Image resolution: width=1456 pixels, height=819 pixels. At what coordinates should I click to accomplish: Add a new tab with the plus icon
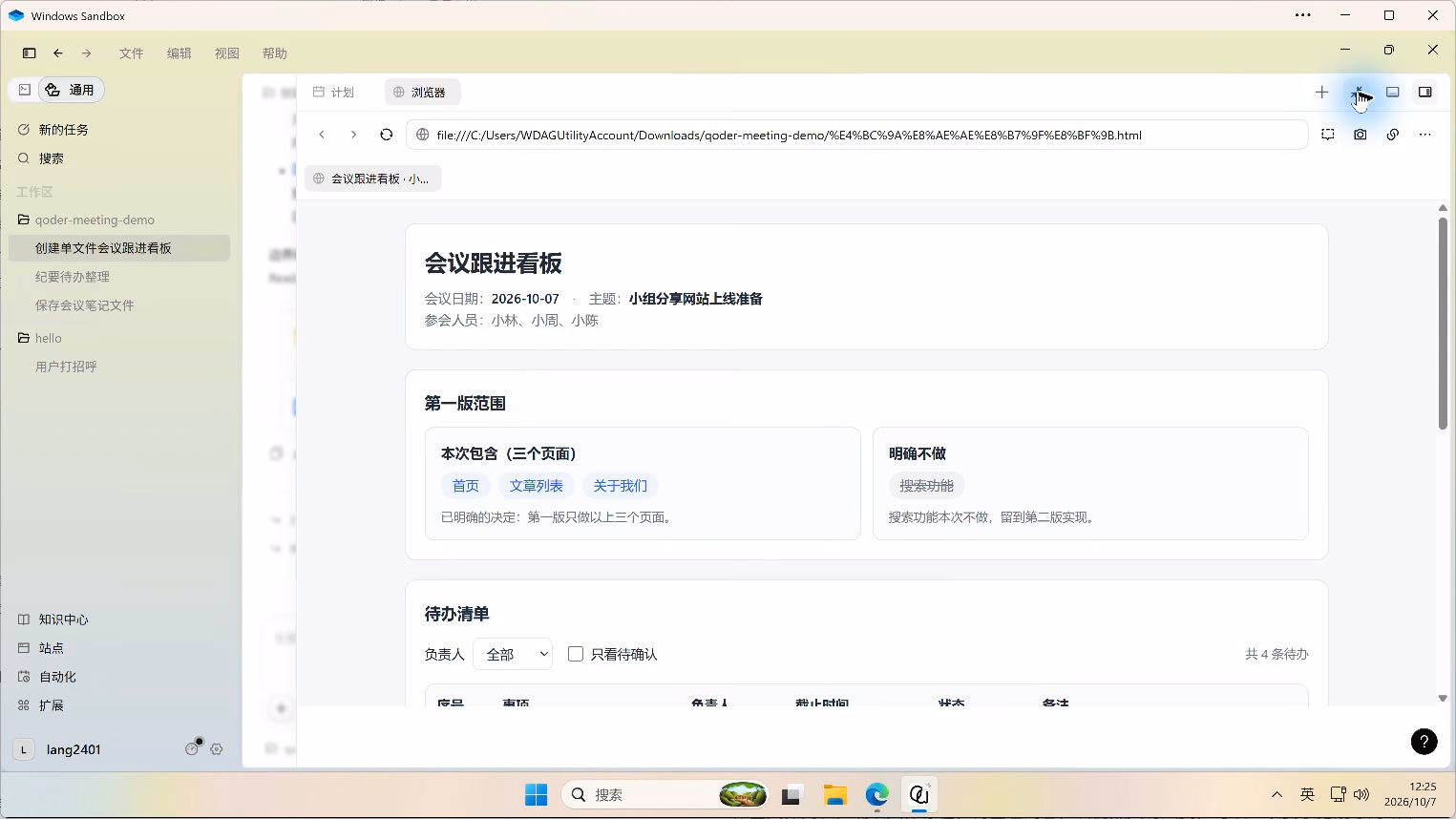click(1321, 92)
